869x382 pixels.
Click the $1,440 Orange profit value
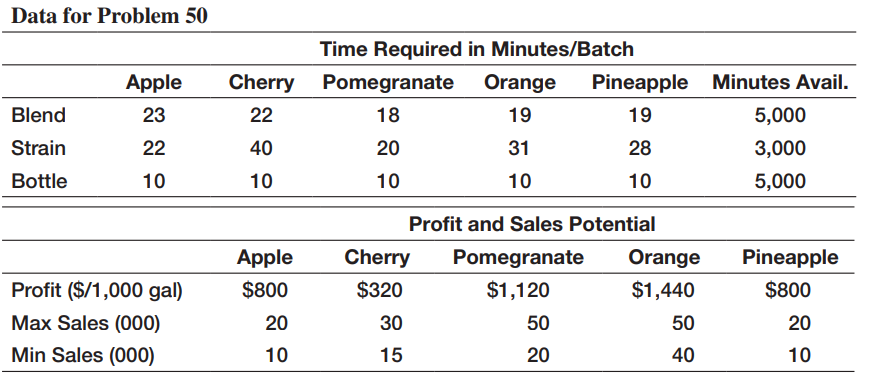point(663,291)
